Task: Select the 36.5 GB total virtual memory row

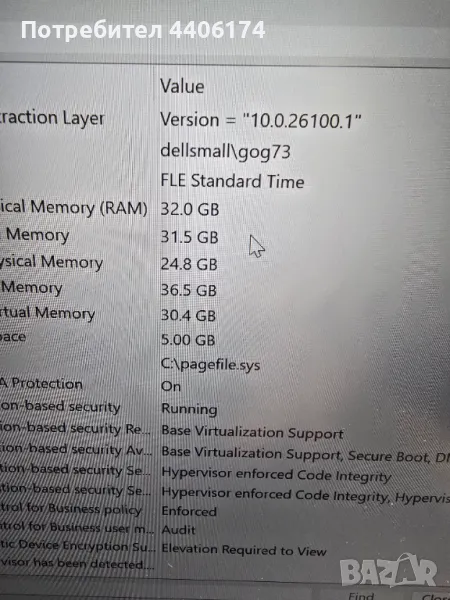Action: point(225,289)
